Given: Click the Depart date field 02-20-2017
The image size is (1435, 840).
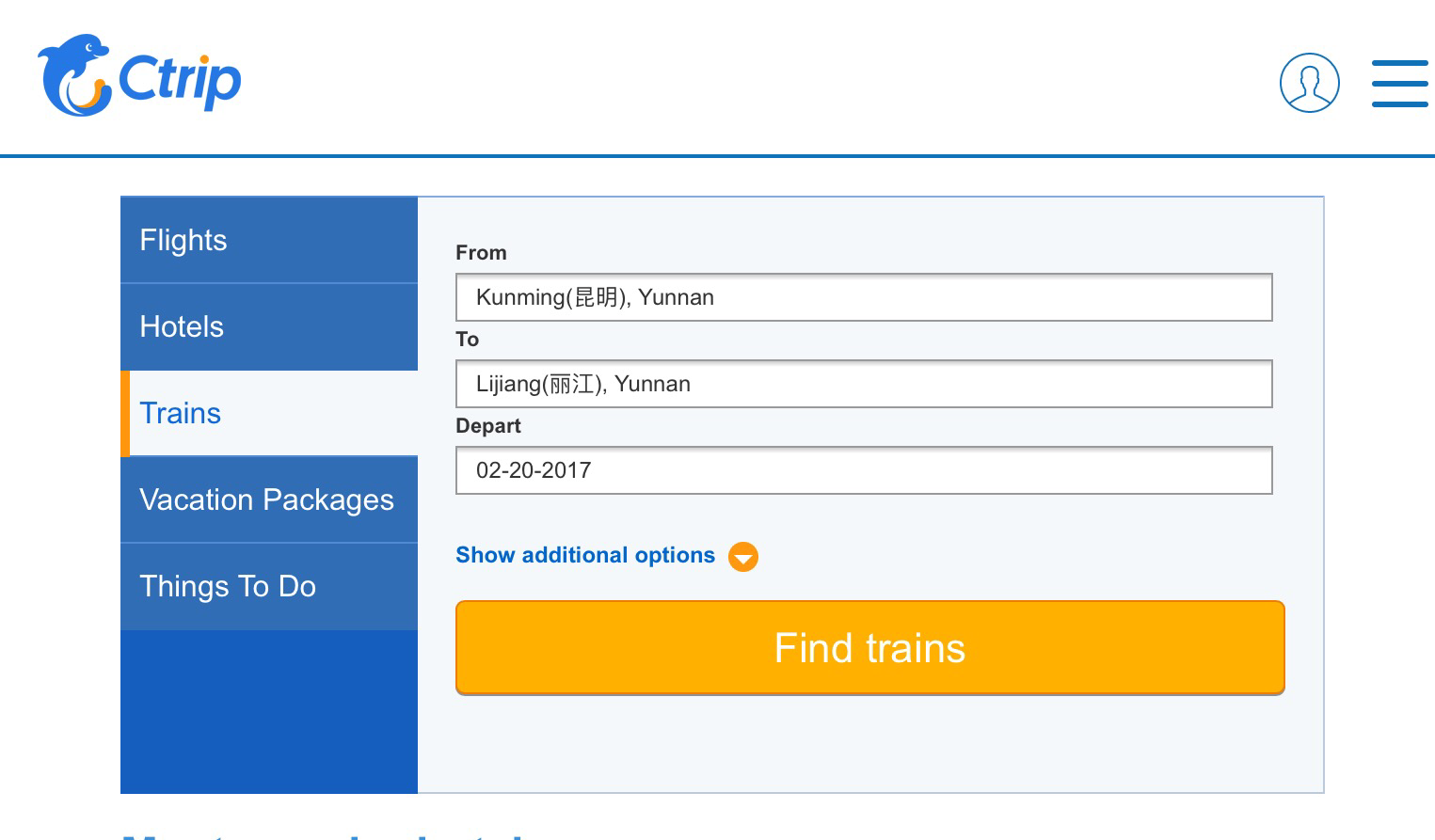Looking at the screenshot, I should click(863, 470).
